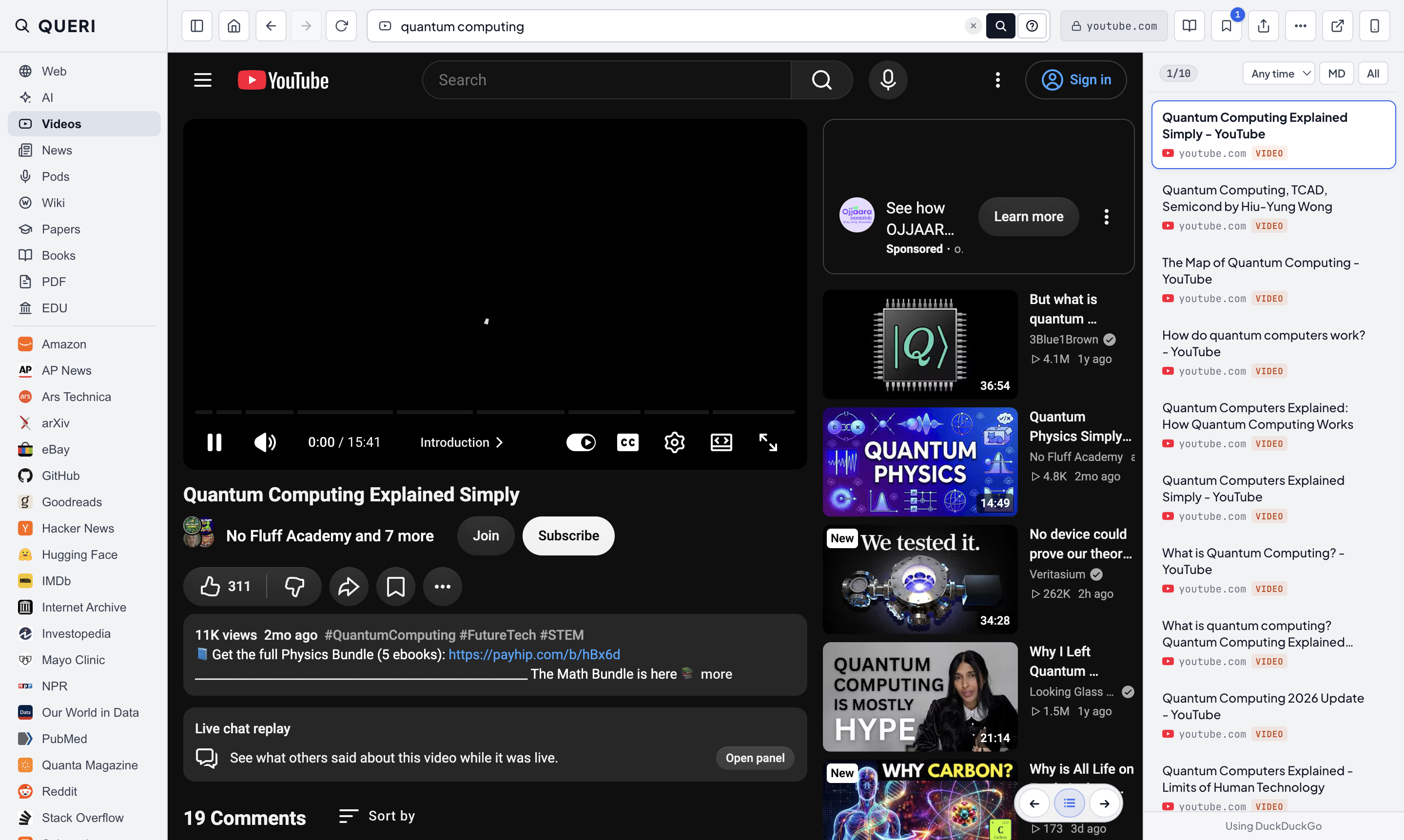Open YouTube settings three-dot menu
The image size is (1404, 840).
coord(998,80)
